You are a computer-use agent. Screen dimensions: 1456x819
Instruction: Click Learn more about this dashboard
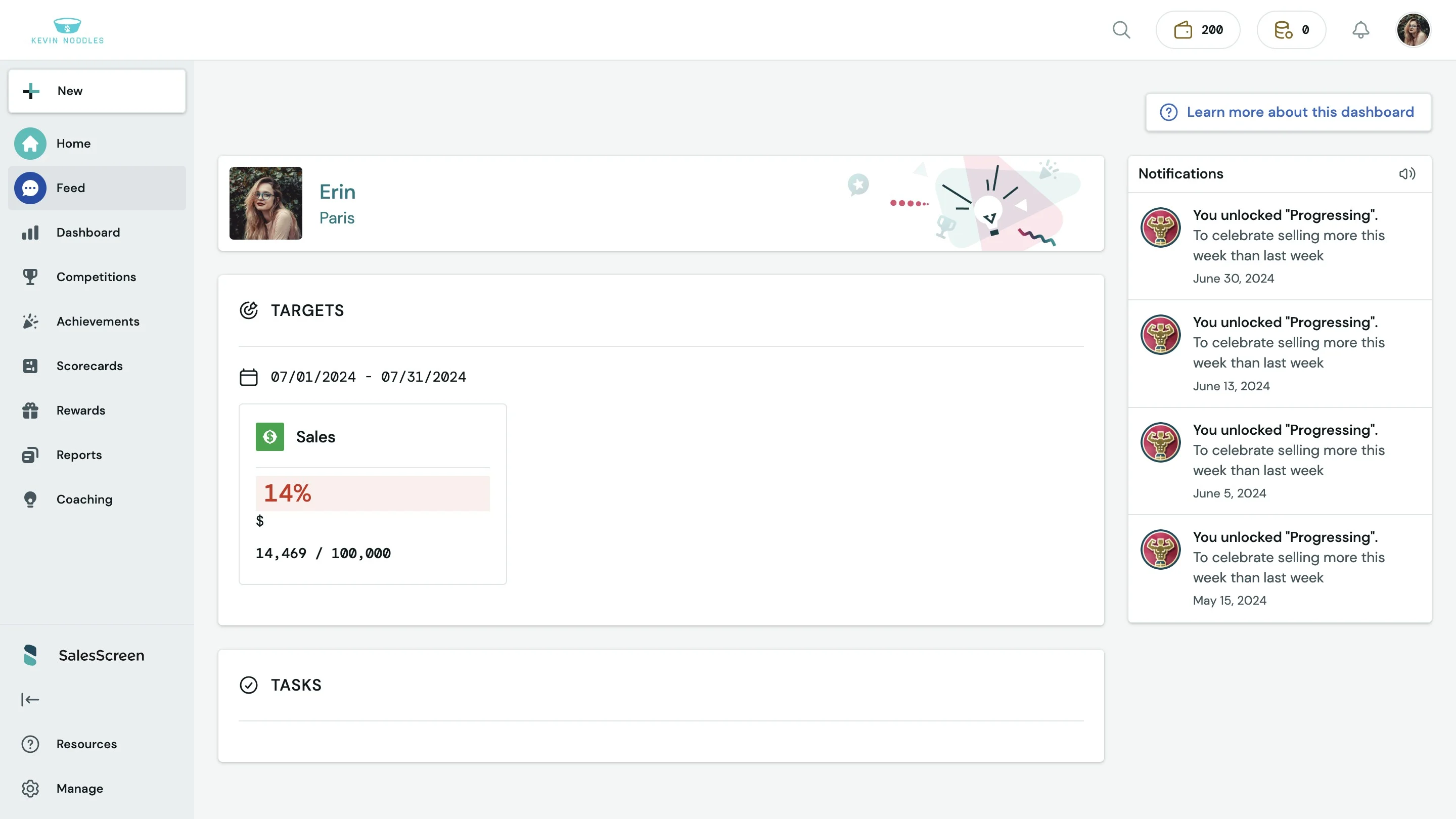[1288, 112]
